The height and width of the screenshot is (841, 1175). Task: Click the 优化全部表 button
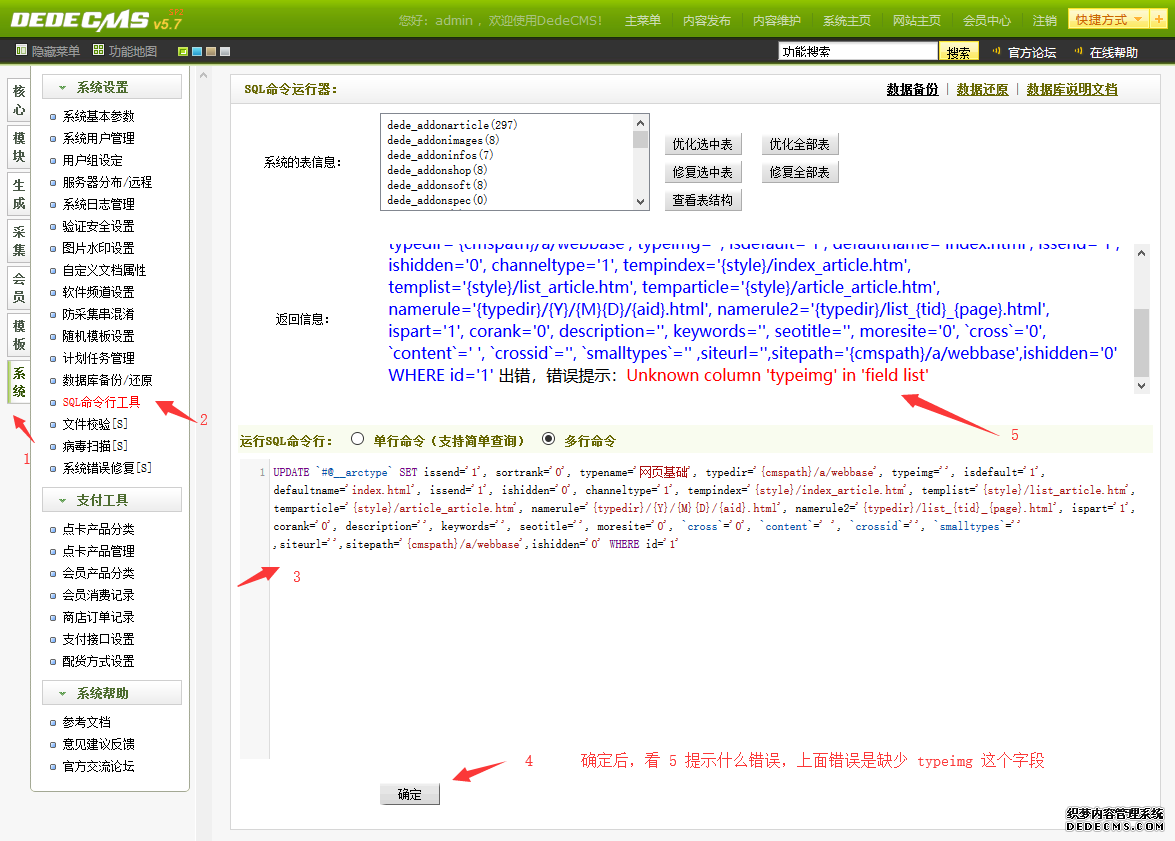point(799,145)
